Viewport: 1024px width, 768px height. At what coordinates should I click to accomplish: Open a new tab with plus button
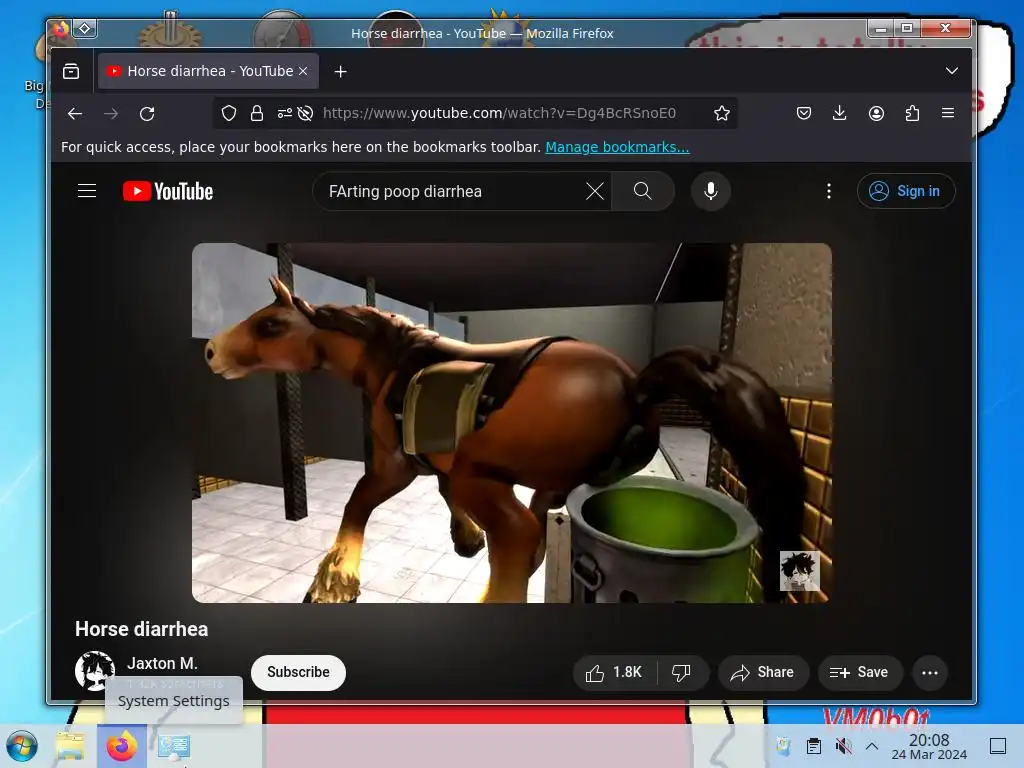[340, 71]
